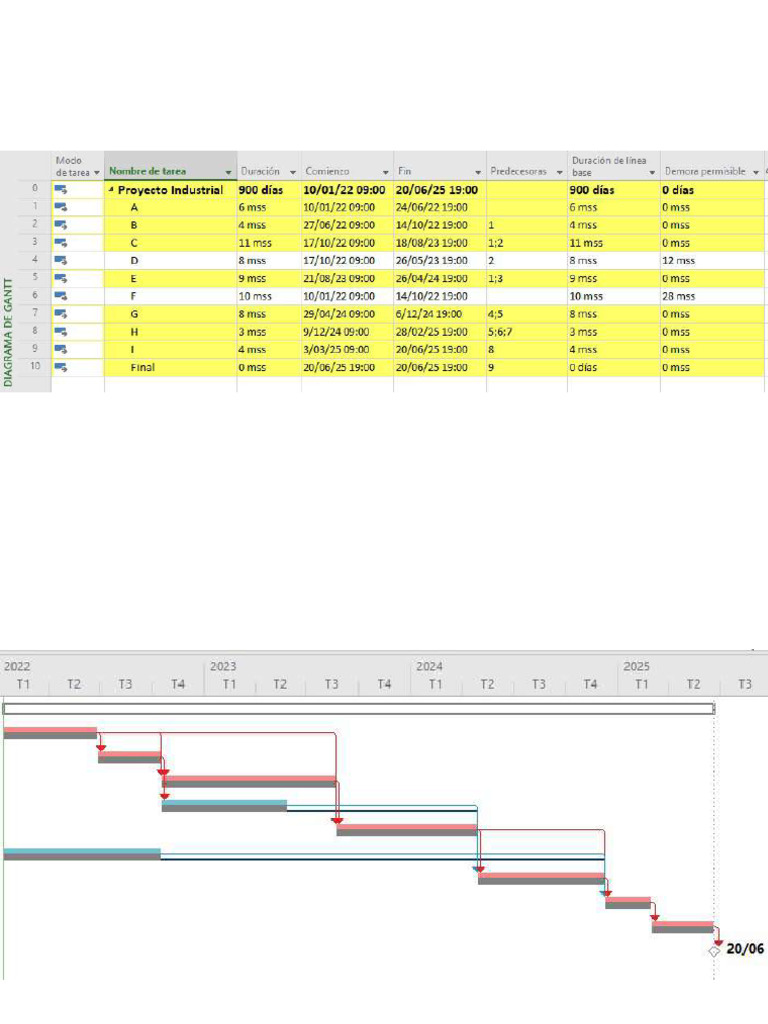The height and width of the screenshot is (1024, 768).
Task: Open the Demora permisible column dropdown
Action: (756, 172)
